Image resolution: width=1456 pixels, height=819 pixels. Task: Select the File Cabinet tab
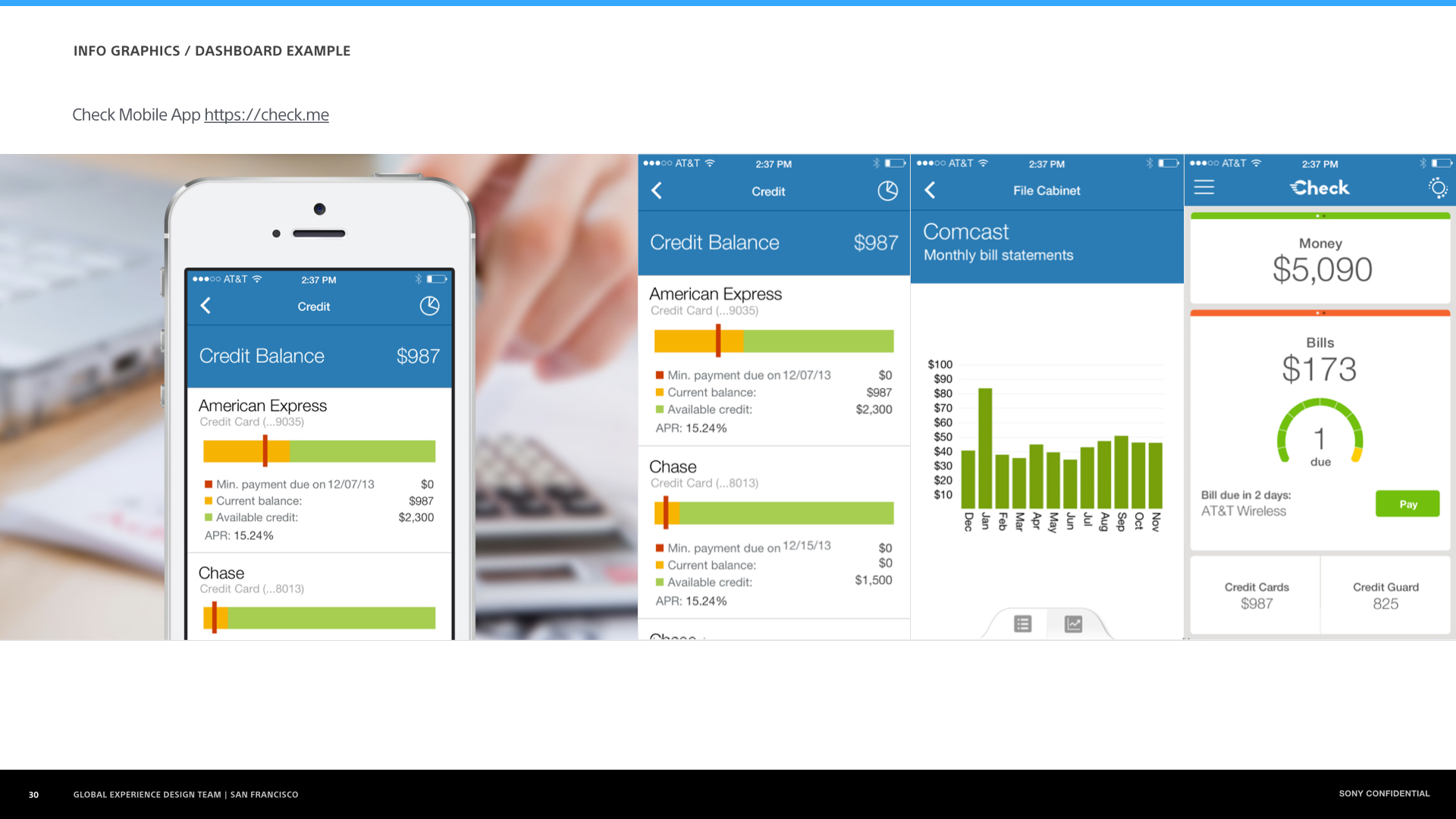click(1044, 190)
